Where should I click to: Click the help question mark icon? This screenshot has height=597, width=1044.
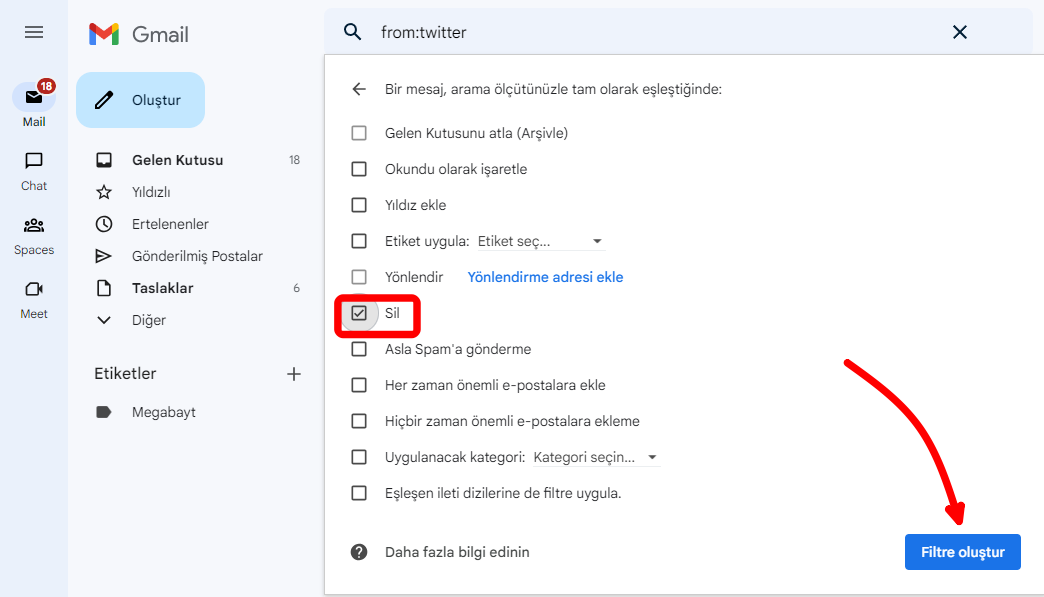pyautogui.click(x=359, y=552)
